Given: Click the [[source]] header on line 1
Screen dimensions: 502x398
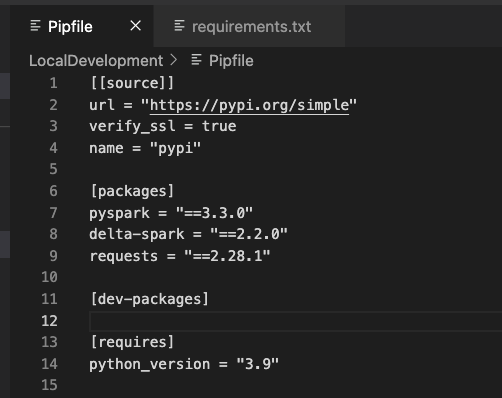Looking at the screenshot, I should tap(132, 83).
